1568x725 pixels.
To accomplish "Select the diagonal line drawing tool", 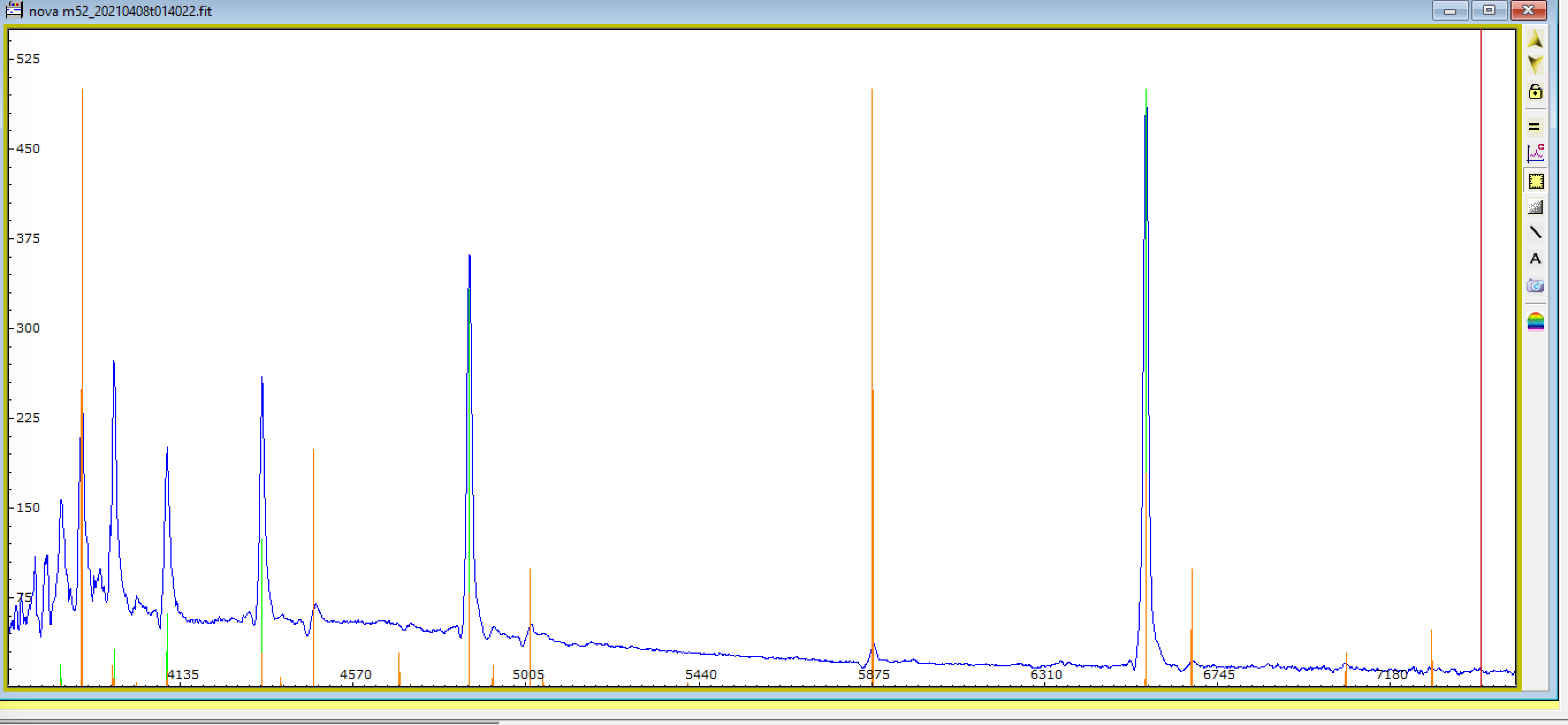I will (x=1535, y=232).
